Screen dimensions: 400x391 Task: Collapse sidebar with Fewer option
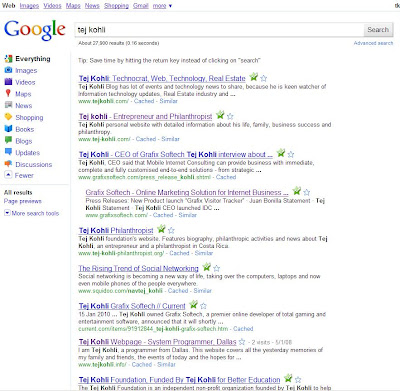(x=20, y=175)
